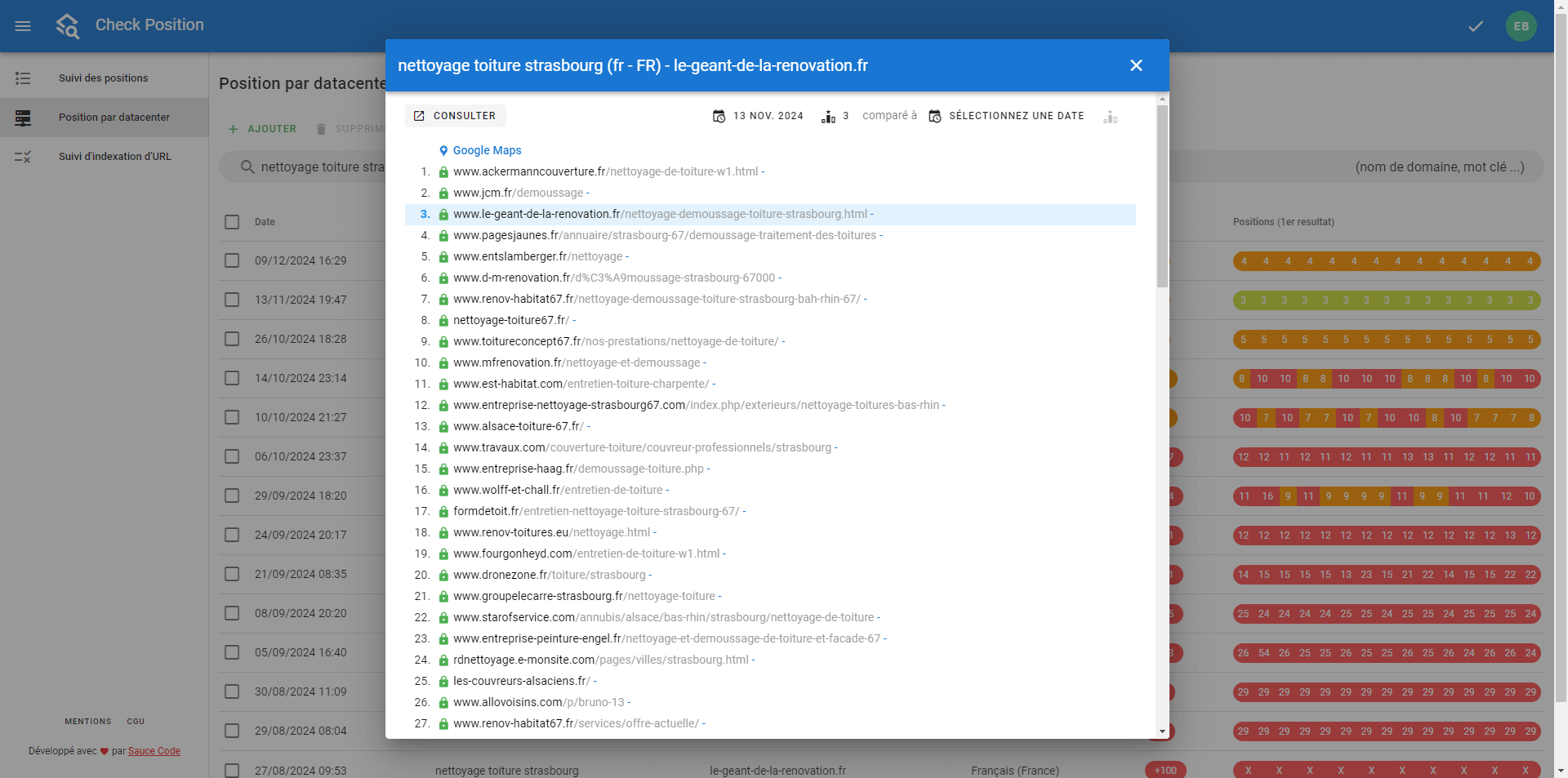This screenshot has height=778, width=1568.
Task: Check the row dated 13/11/2024 19:47
Action: [232, 300]
